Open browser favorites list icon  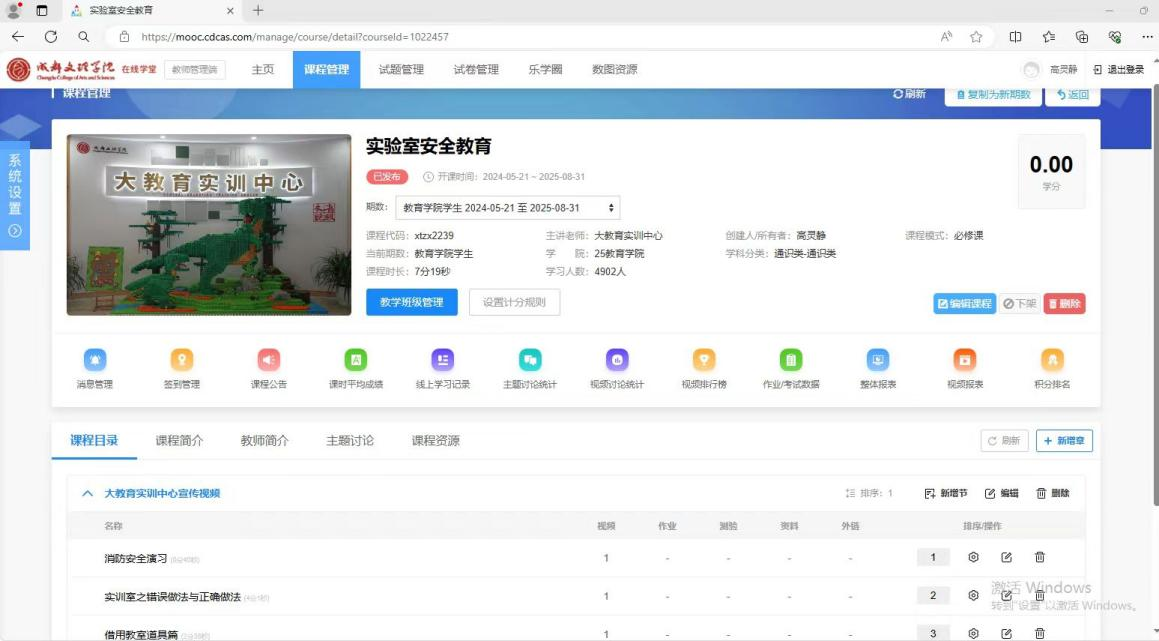[1049, 37]
